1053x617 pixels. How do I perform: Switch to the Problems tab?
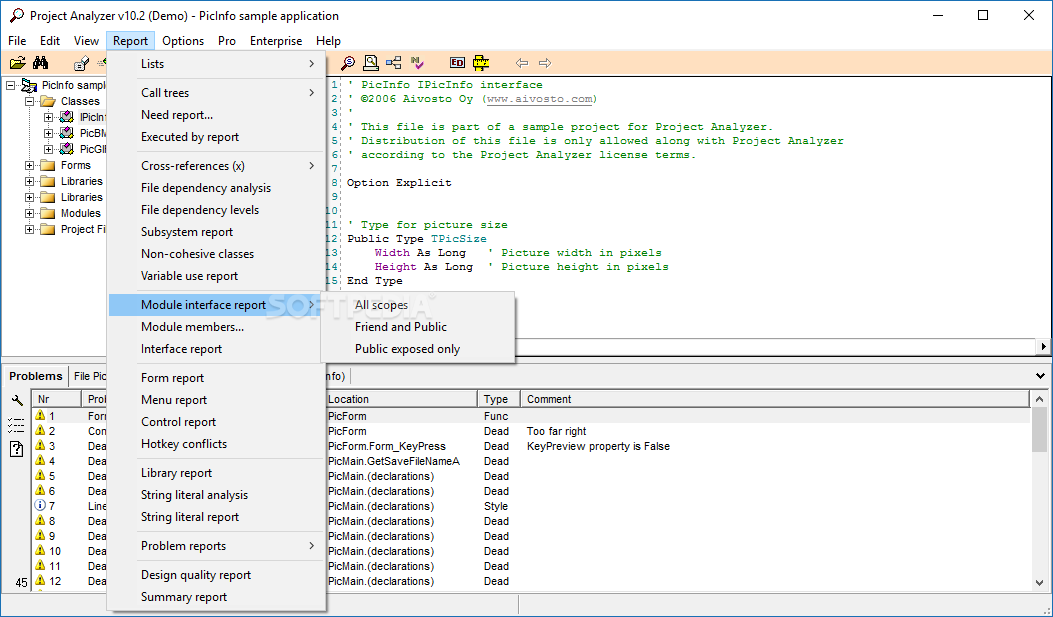[36, 376]
